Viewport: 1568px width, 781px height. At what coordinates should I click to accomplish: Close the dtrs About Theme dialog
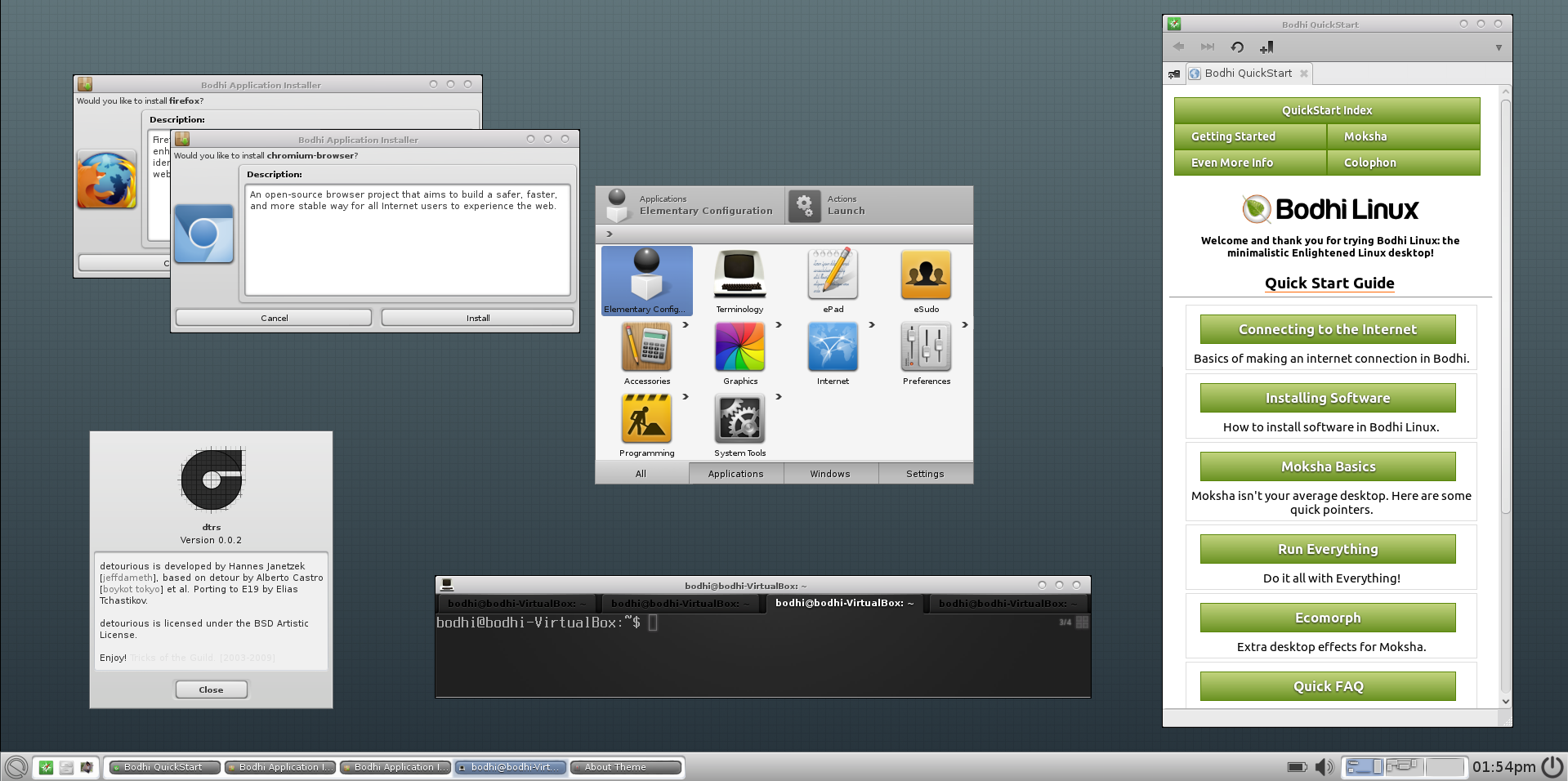(211, 690)
